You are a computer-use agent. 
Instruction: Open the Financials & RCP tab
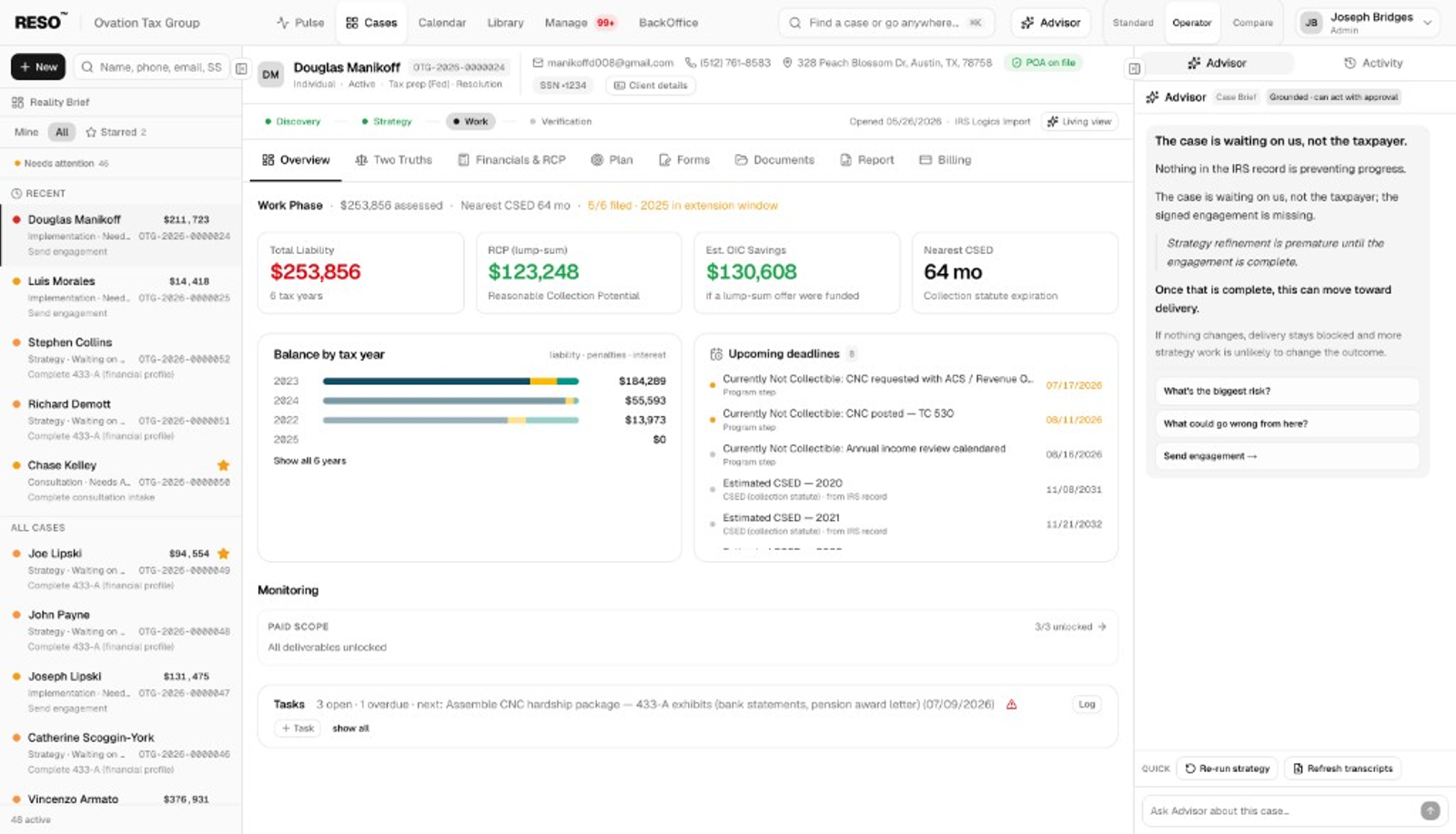pos(511,159)
